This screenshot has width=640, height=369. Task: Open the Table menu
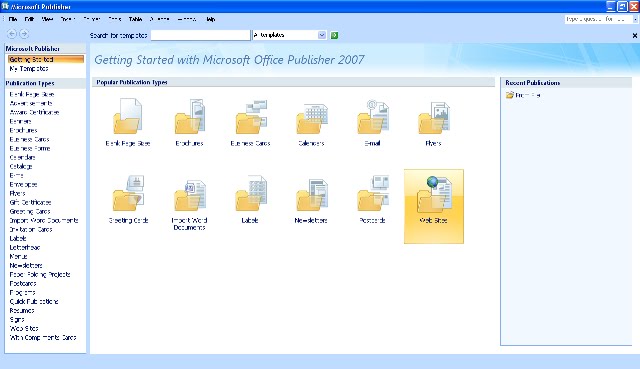(x=135, y=19)
